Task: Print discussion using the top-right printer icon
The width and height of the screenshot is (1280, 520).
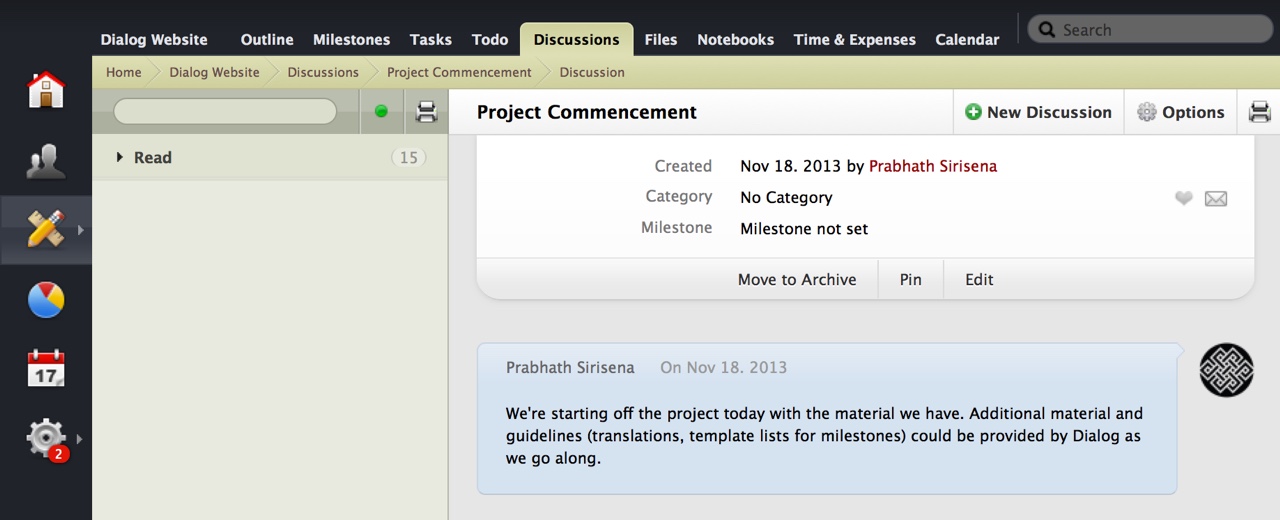Action: tap(1259, 112)
